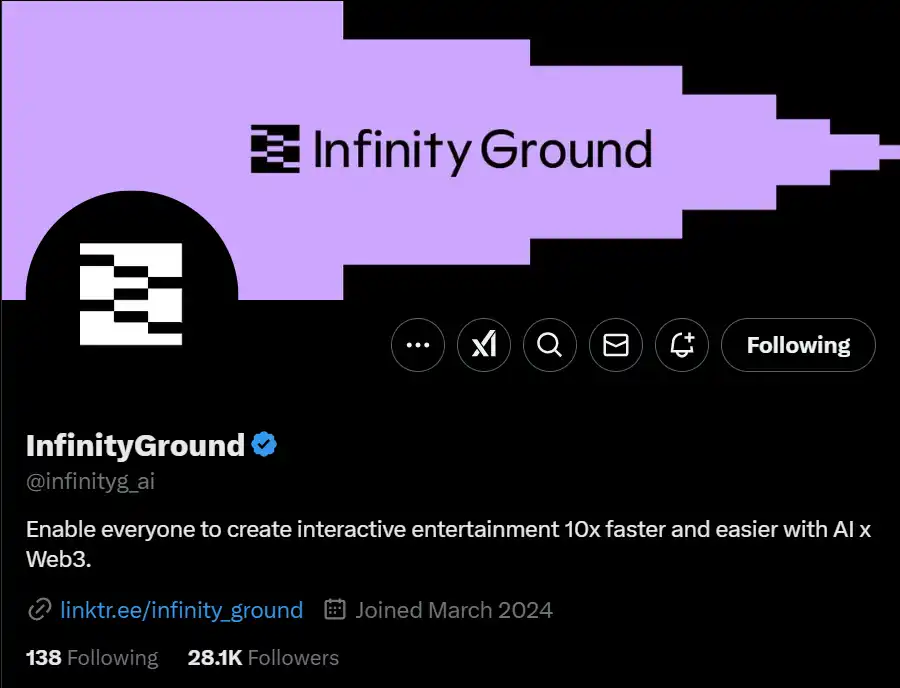This screenshot has width=900, height=688.
Task: Open direct message with envelope icon
Action: click(616, 346)
